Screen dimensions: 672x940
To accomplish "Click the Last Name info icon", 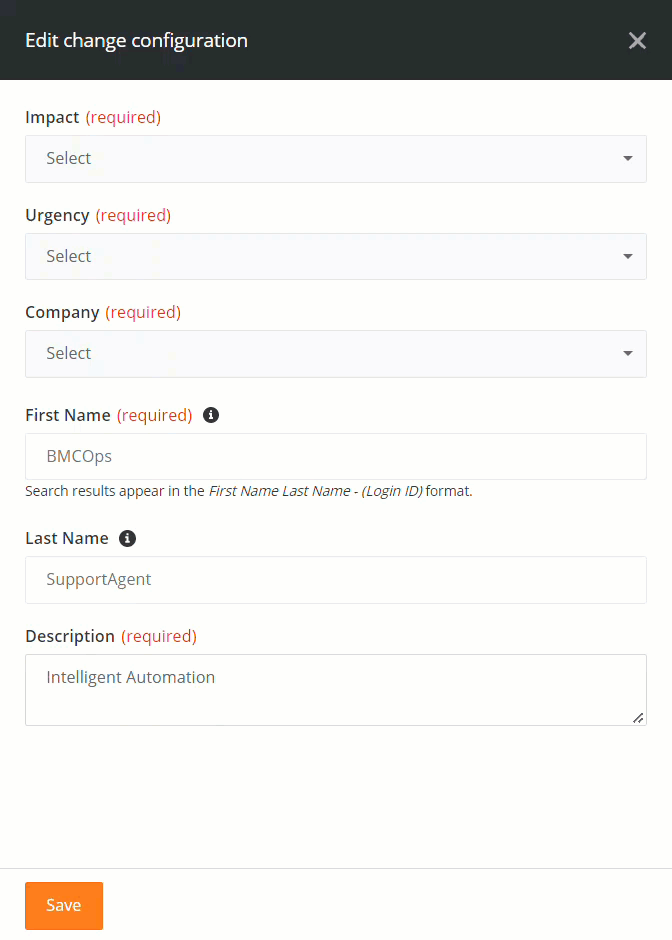I will 127,538.
